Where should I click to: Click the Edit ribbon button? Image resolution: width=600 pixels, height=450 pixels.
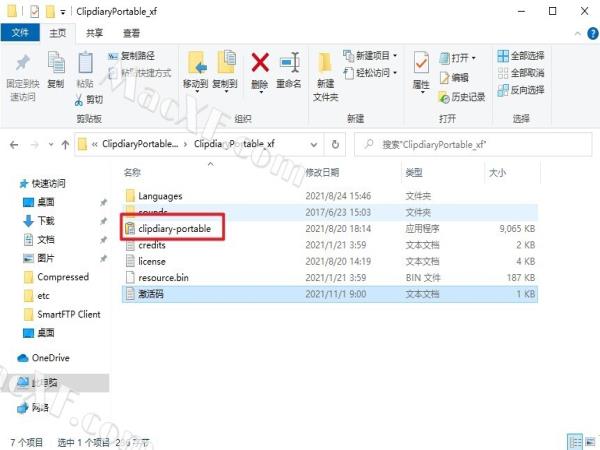(454, 78)
